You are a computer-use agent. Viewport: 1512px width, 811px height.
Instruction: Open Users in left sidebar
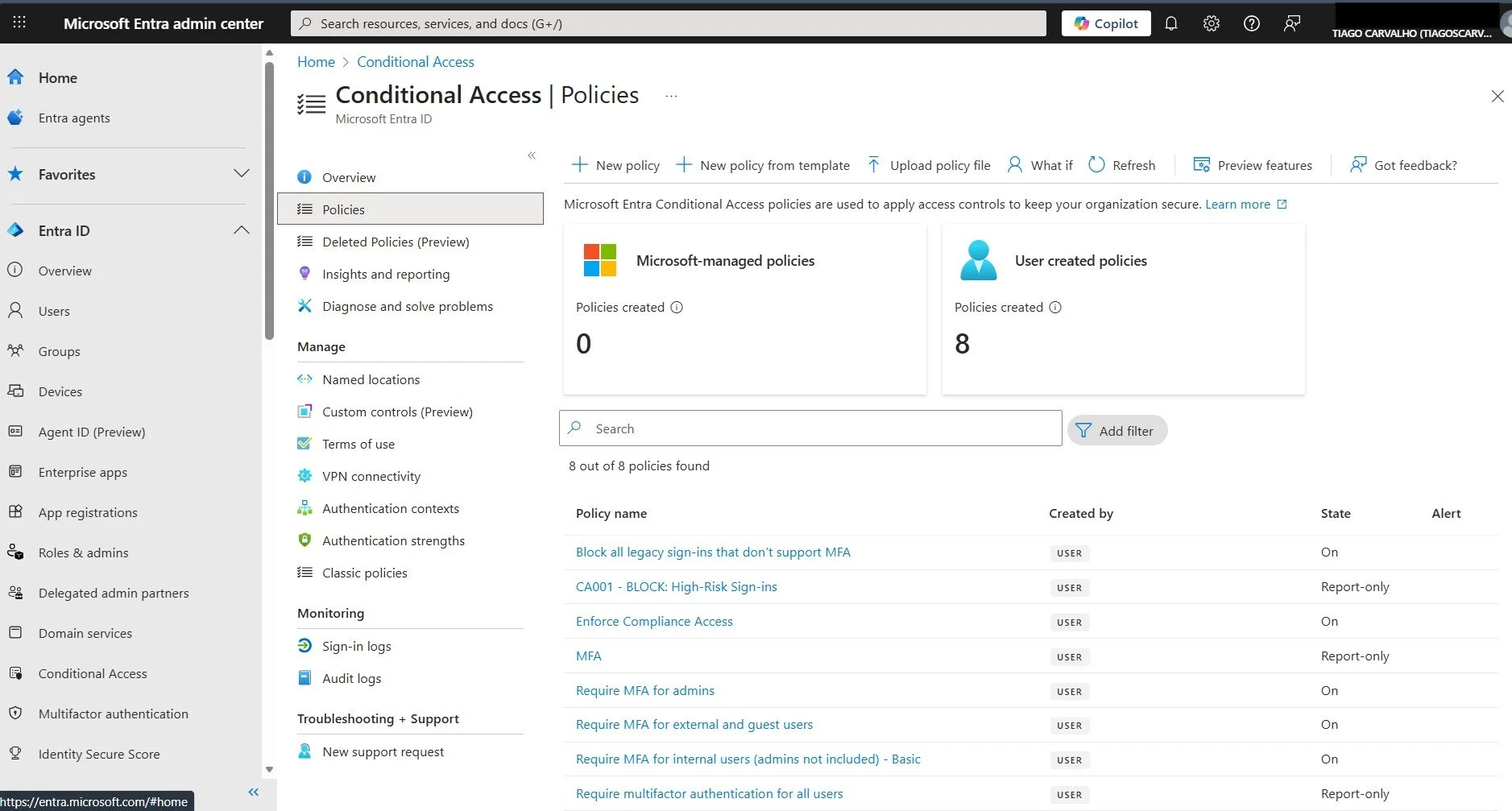54,311
